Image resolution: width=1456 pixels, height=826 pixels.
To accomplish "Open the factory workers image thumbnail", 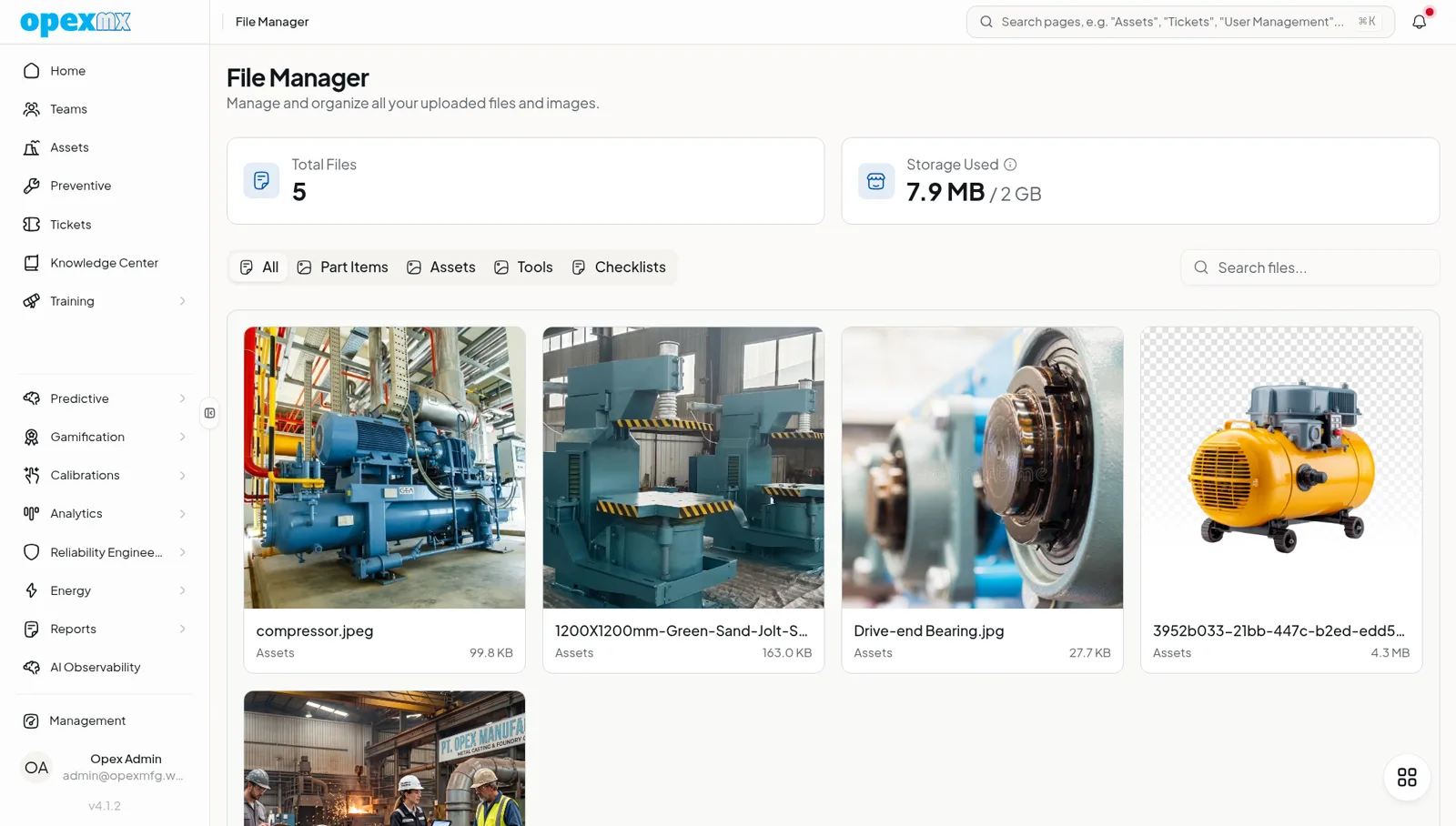I will tap(385, 759).
